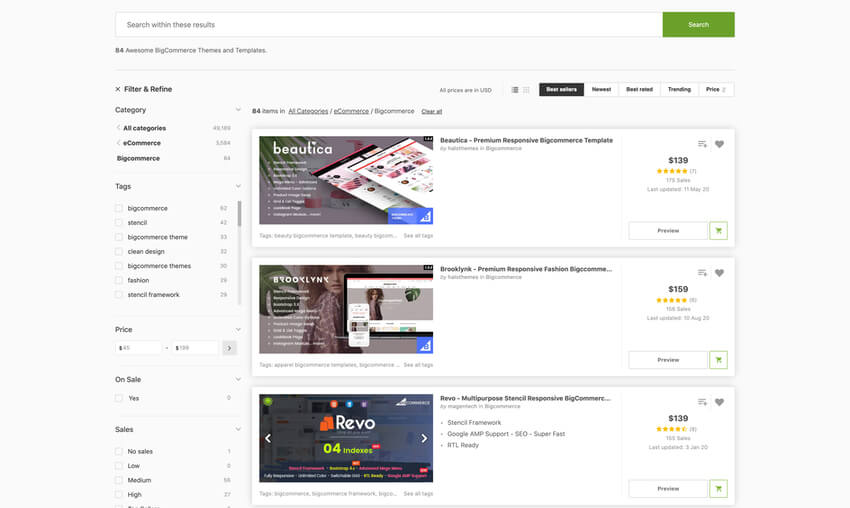Check the bigcommerce tag filter
Image resolution: width=850 pixels, height=508 pixels.
[x=119, y=208]
